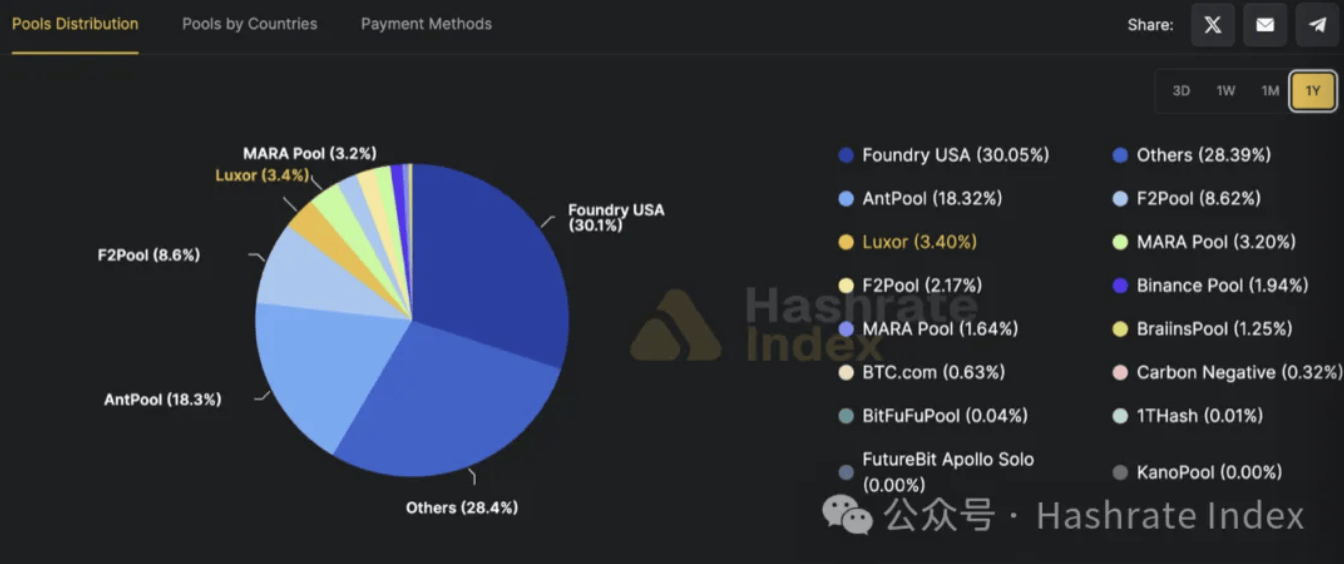Set time range to 1W
Image resolution: width=1344 pixels, height=564 pixels.
(x=1226, y=91)
